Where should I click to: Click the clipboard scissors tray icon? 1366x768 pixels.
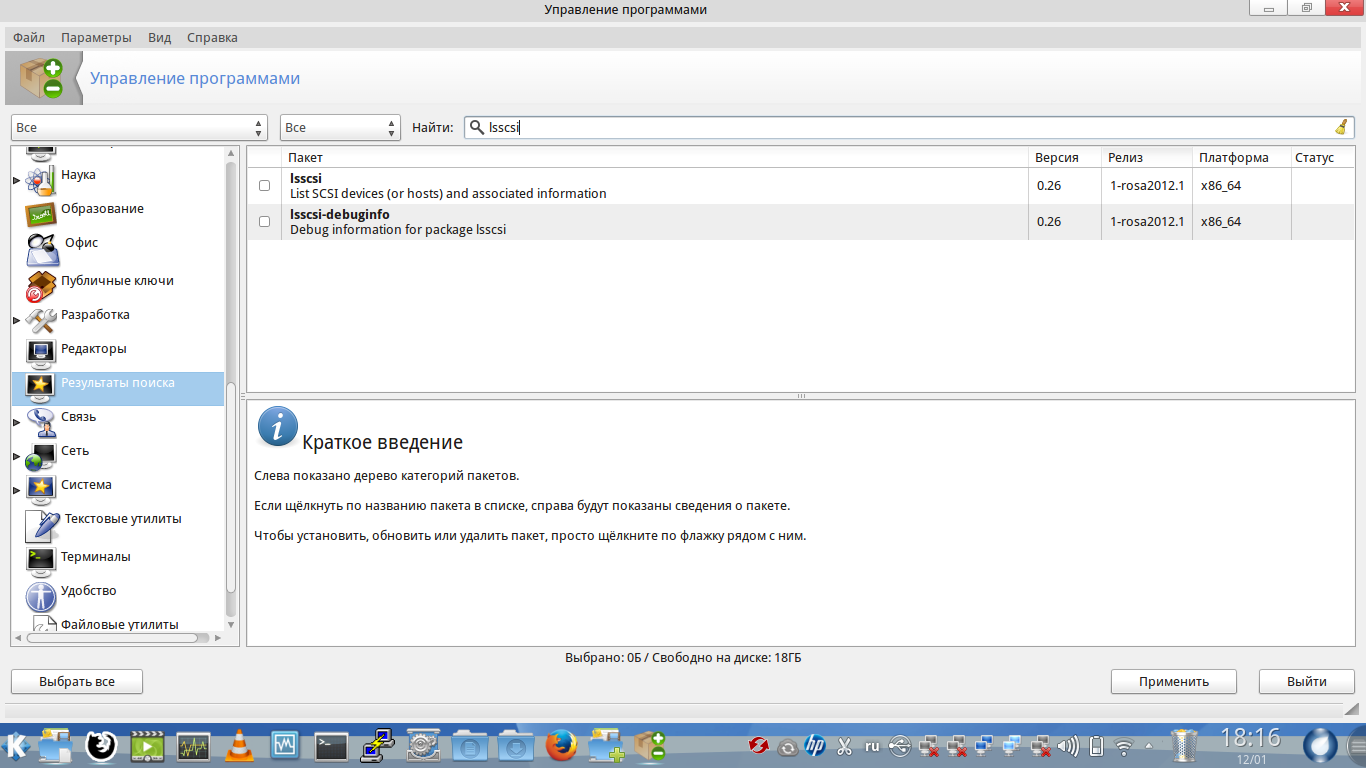pos(844,746)
